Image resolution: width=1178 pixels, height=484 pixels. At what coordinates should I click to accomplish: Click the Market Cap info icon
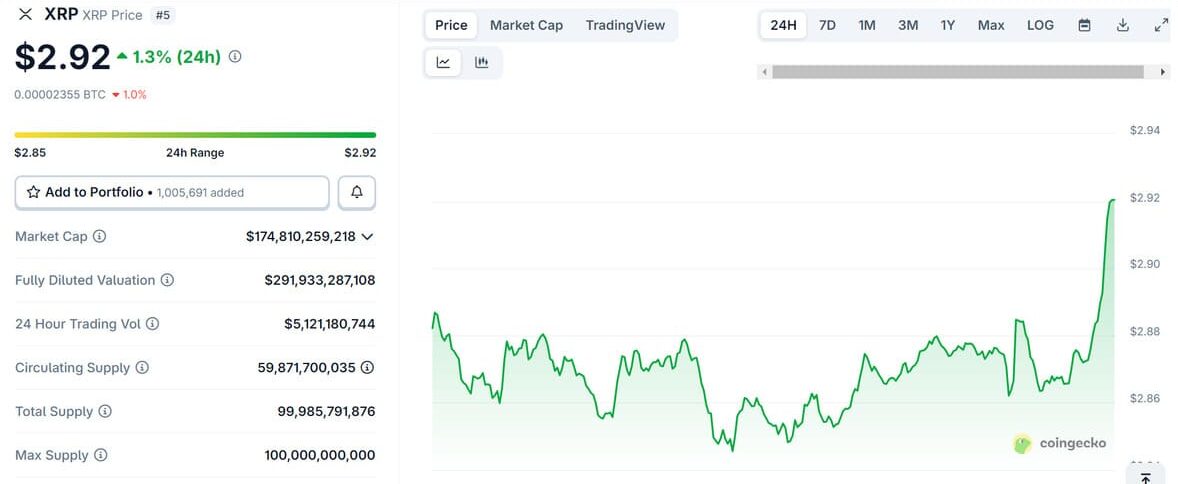[100, 237]
